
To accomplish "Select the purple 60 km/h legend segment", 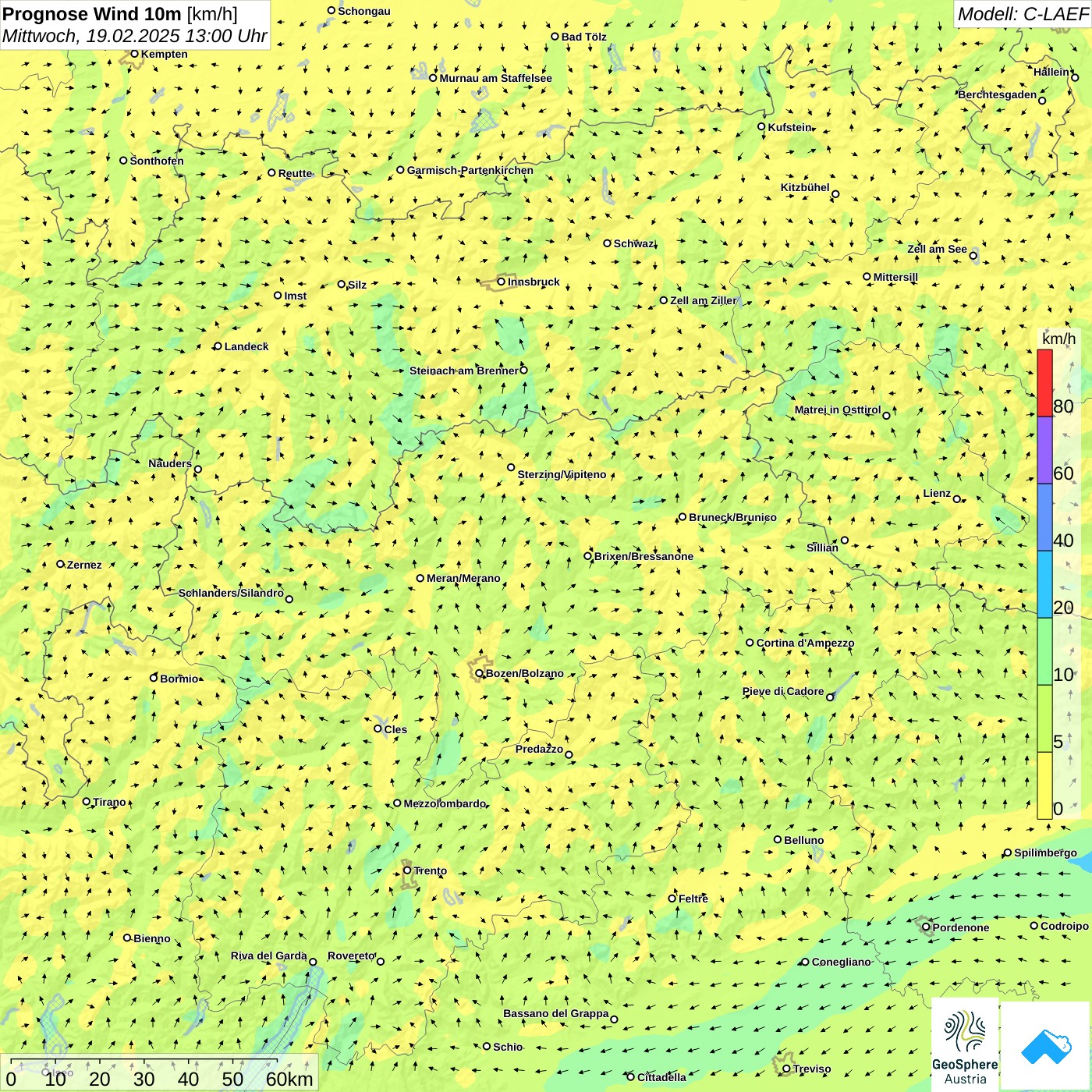I will [1044, 451].
